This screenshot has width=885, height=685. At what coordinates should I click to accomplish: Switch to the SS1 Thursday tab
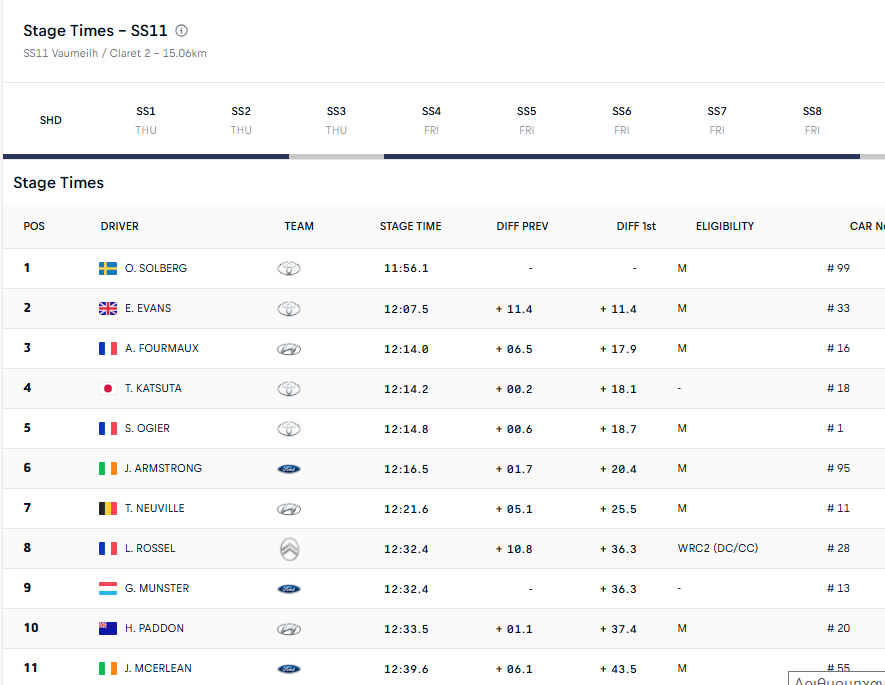pos(146,120)
